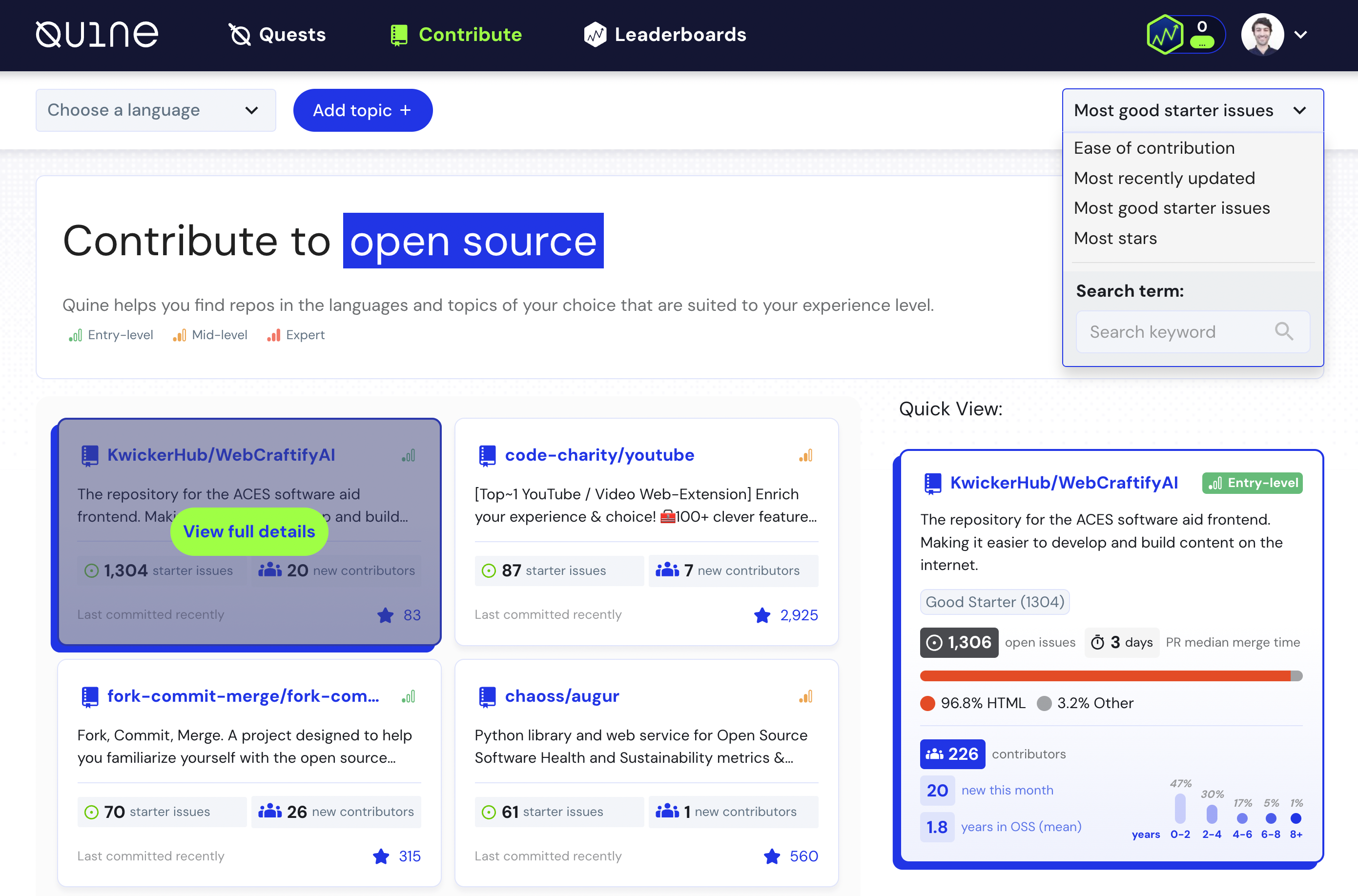Click the 0-2 years 47% bar
Viewport: 1358px width, 896px height.
1180,809
